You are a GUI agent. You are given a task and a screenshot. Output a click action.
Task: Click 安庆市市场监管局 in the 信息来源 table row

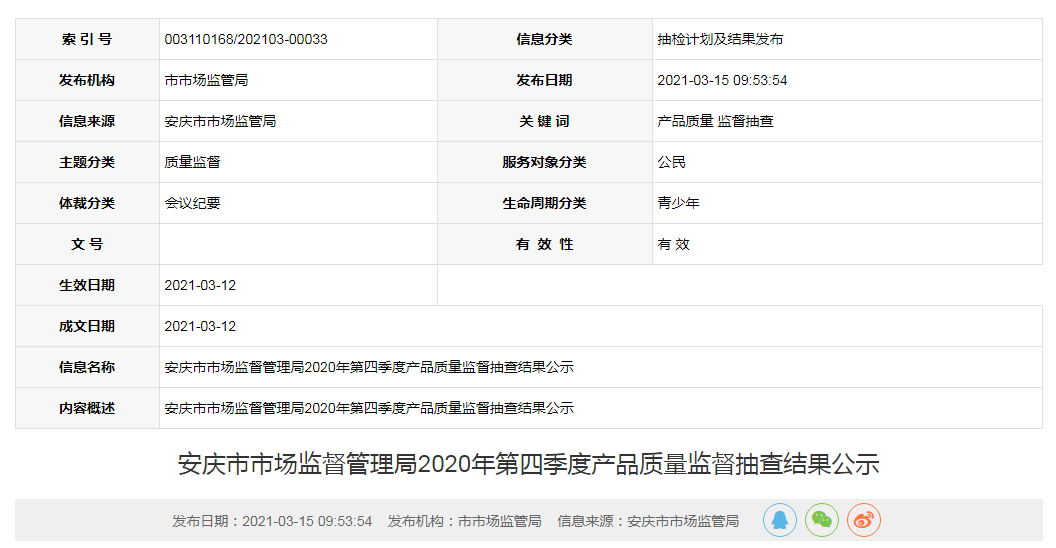(x=220, y=121)
